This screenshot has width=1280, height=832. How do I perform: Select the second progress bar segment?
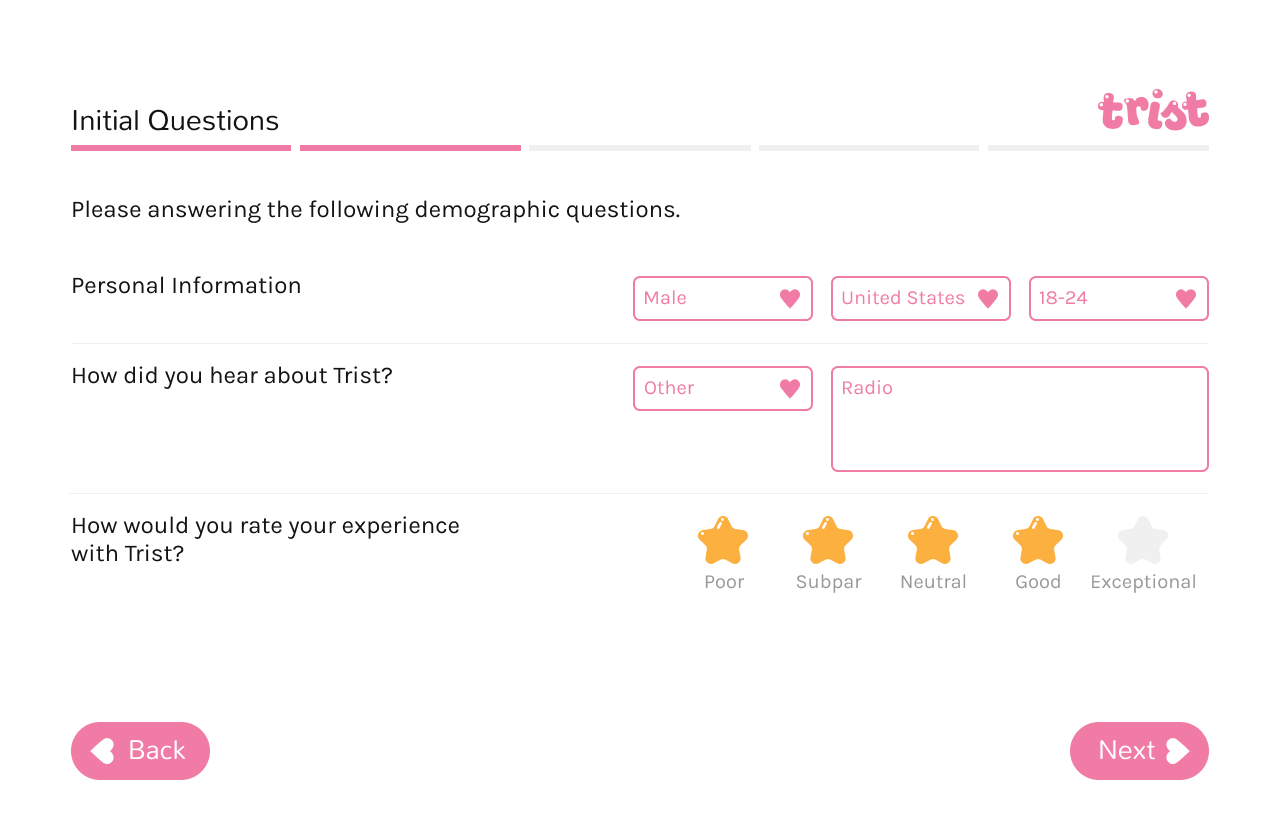(410, 148)
